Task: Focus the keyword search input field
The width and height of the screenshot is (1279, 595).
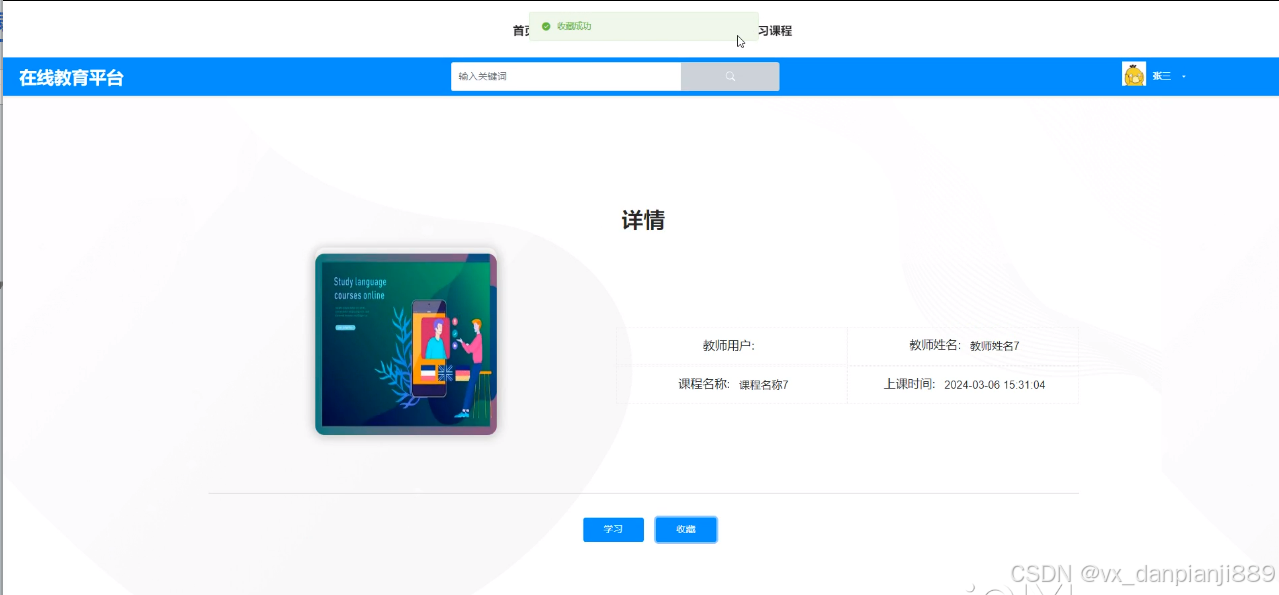Action: tap(566, 76)
